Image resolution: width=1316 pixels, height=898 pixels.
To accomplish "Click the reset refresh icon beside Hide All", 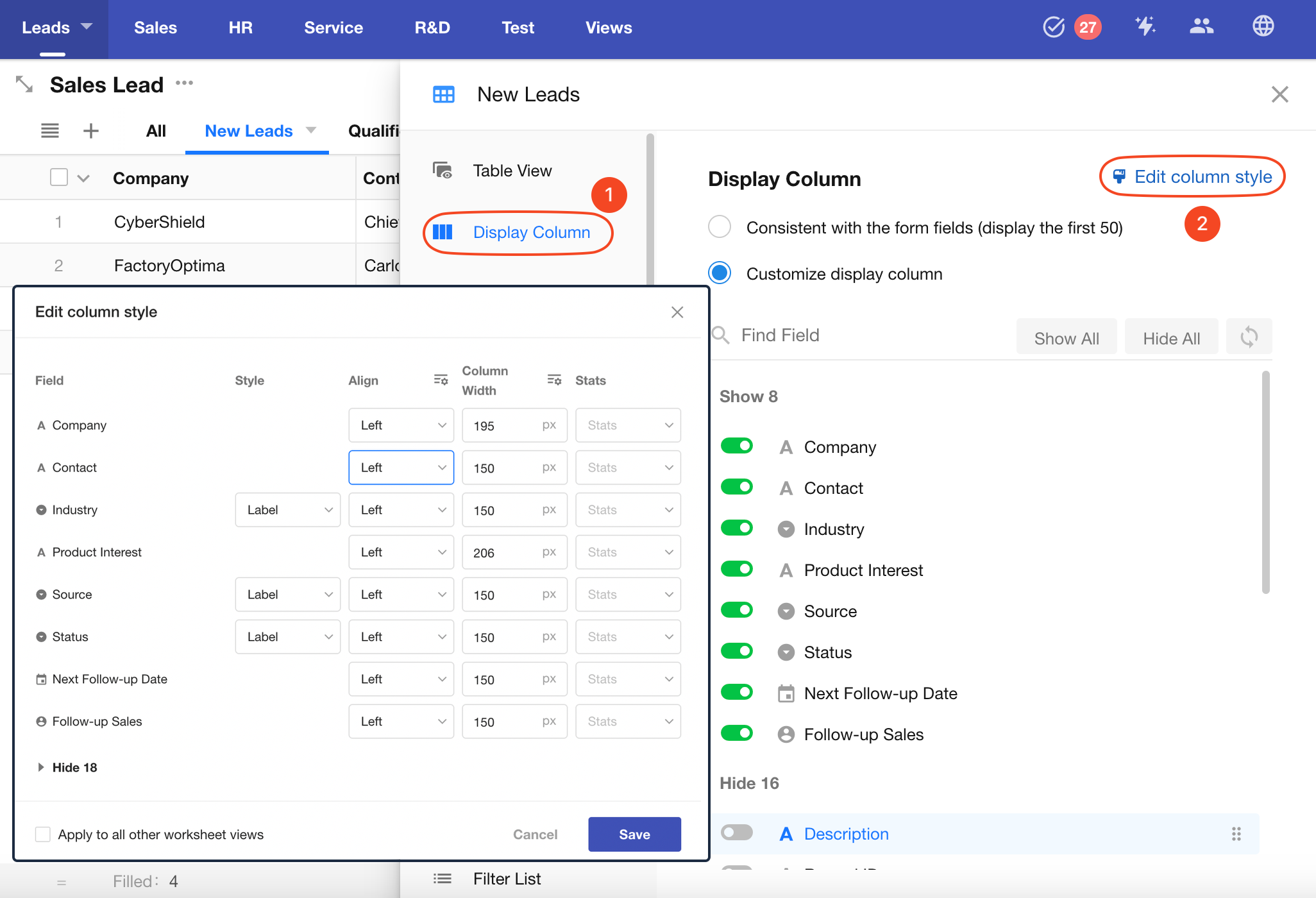I will coord(1249,337).
